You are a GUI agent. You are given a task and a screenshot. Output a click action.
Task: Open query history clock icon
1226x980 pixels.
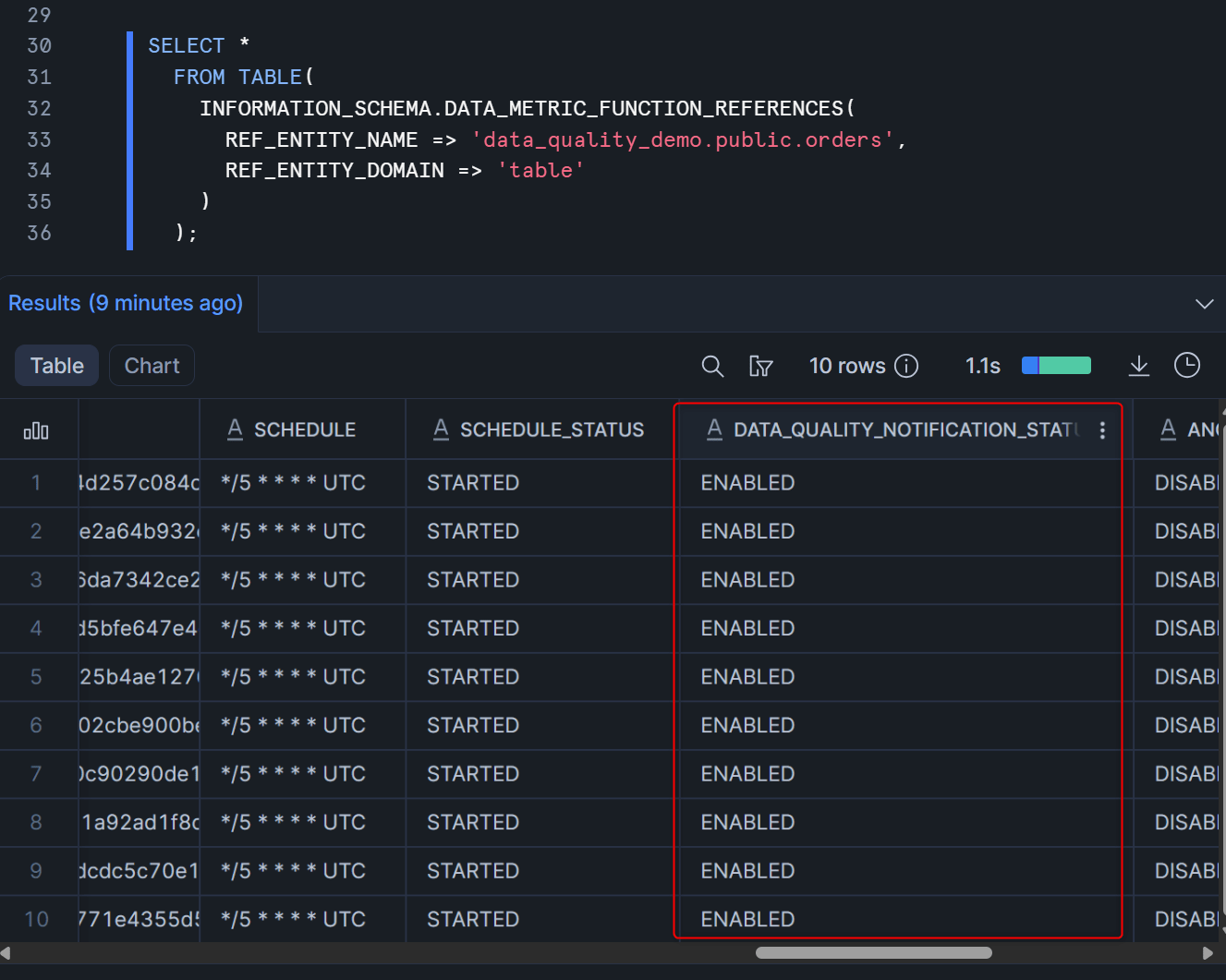click(x=1186, y=366)
